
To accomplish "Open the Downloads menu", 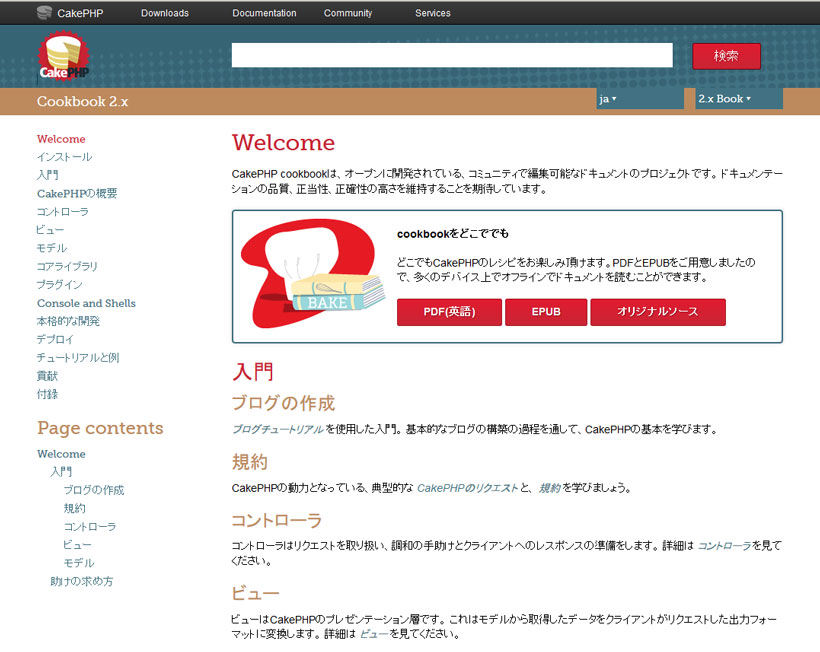I will click(x=165, y=13).
